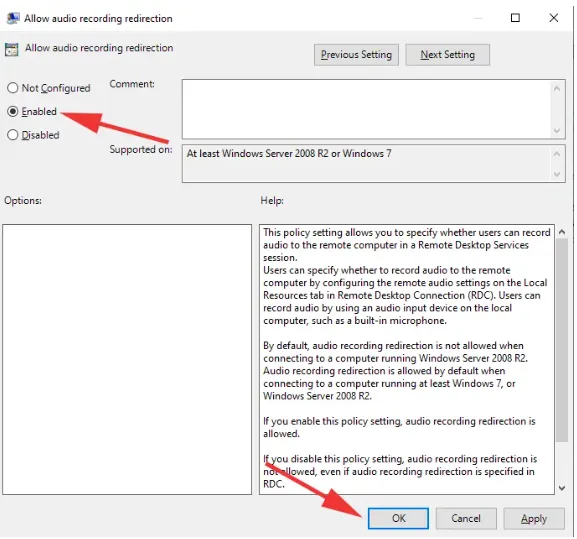Screen dimensions: 577x539
Task: Click the Help pane scroll up arrow
Action: tap(562, 232)
